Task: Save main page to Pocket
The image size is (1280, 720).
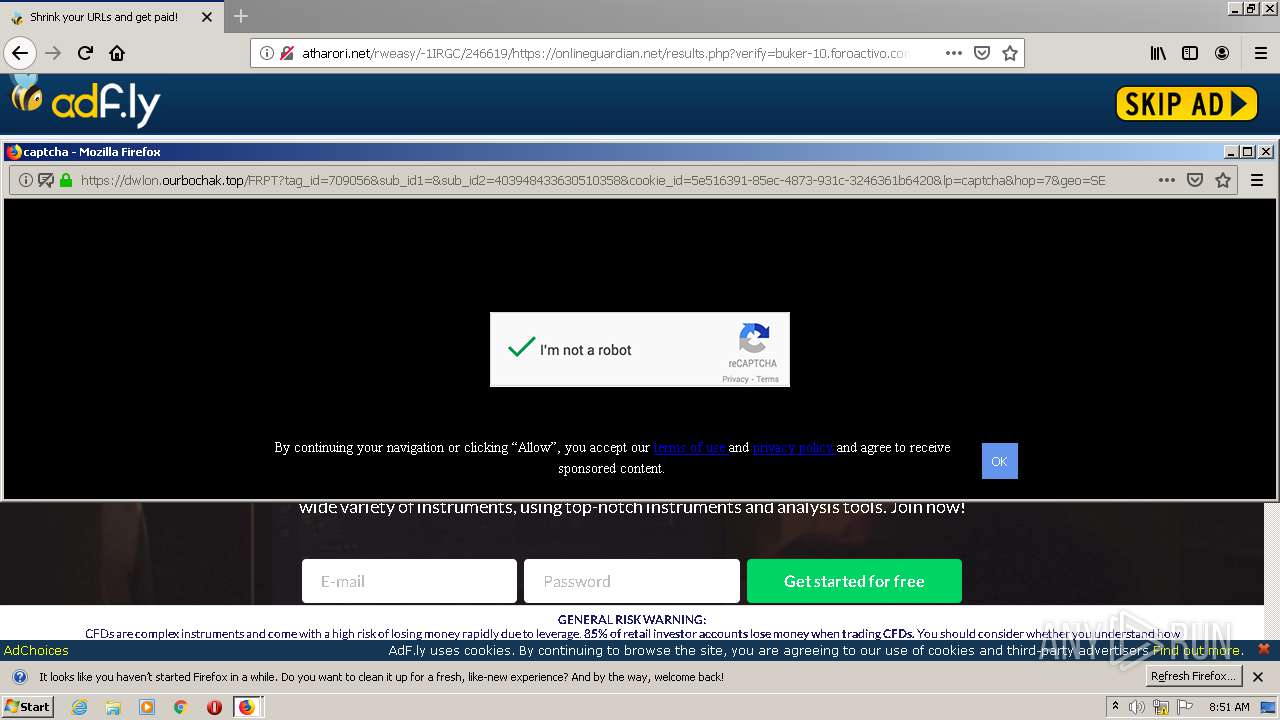Action: (982, 53)
